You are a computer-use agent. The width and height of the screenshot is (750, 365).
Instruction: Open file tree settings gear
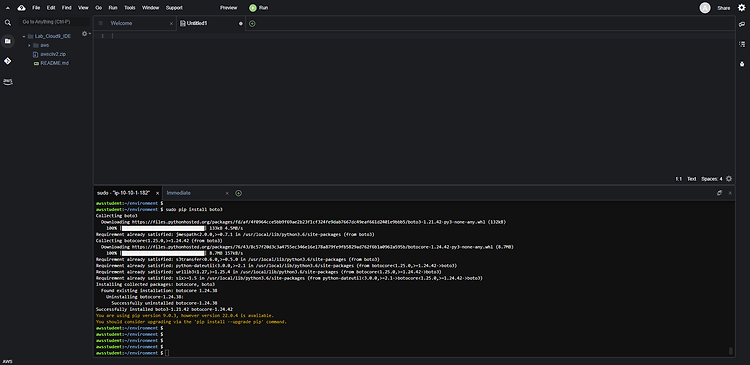[85, 33]
